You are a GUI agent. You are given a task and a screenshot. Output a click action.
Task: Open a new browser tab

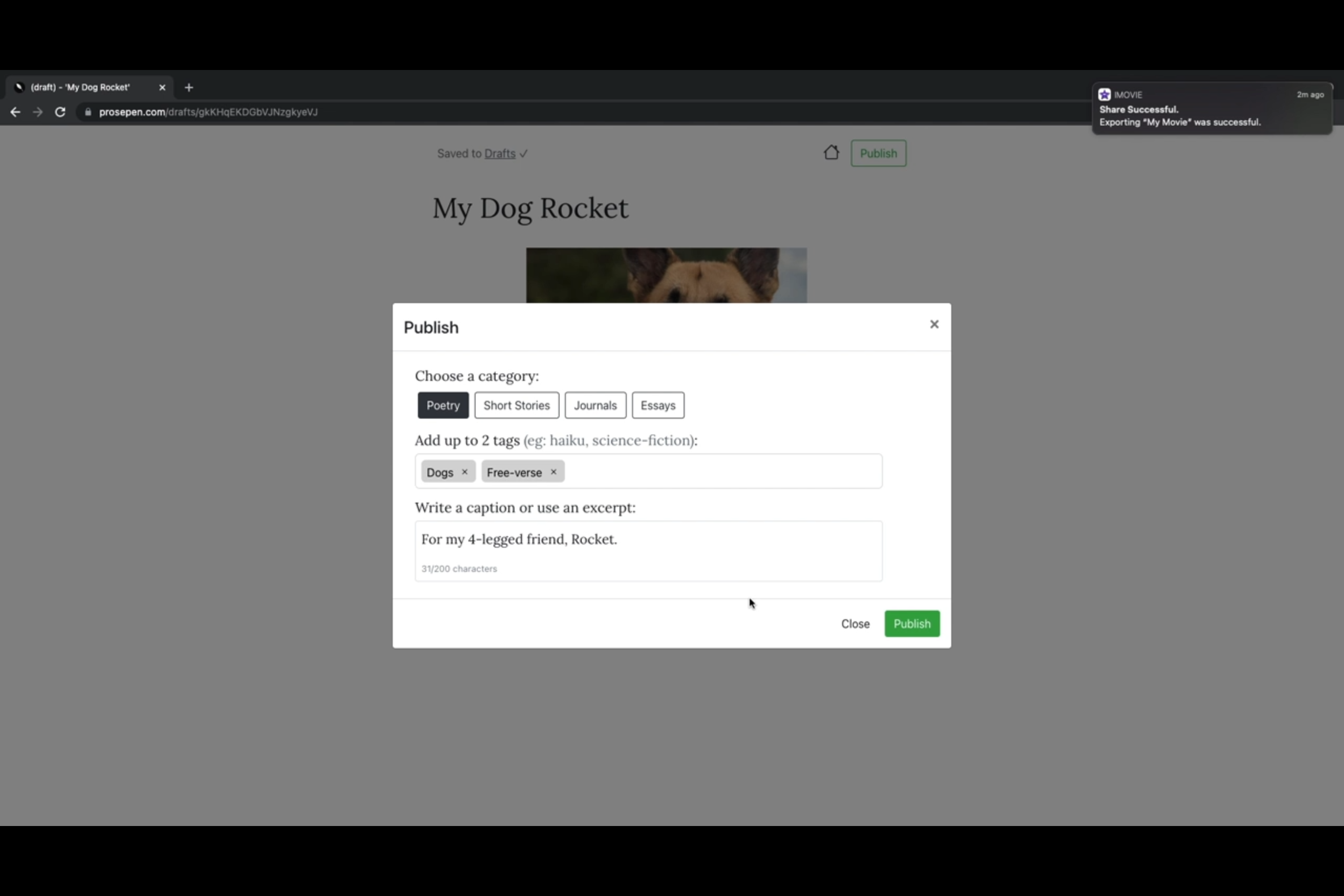(189, 87)
